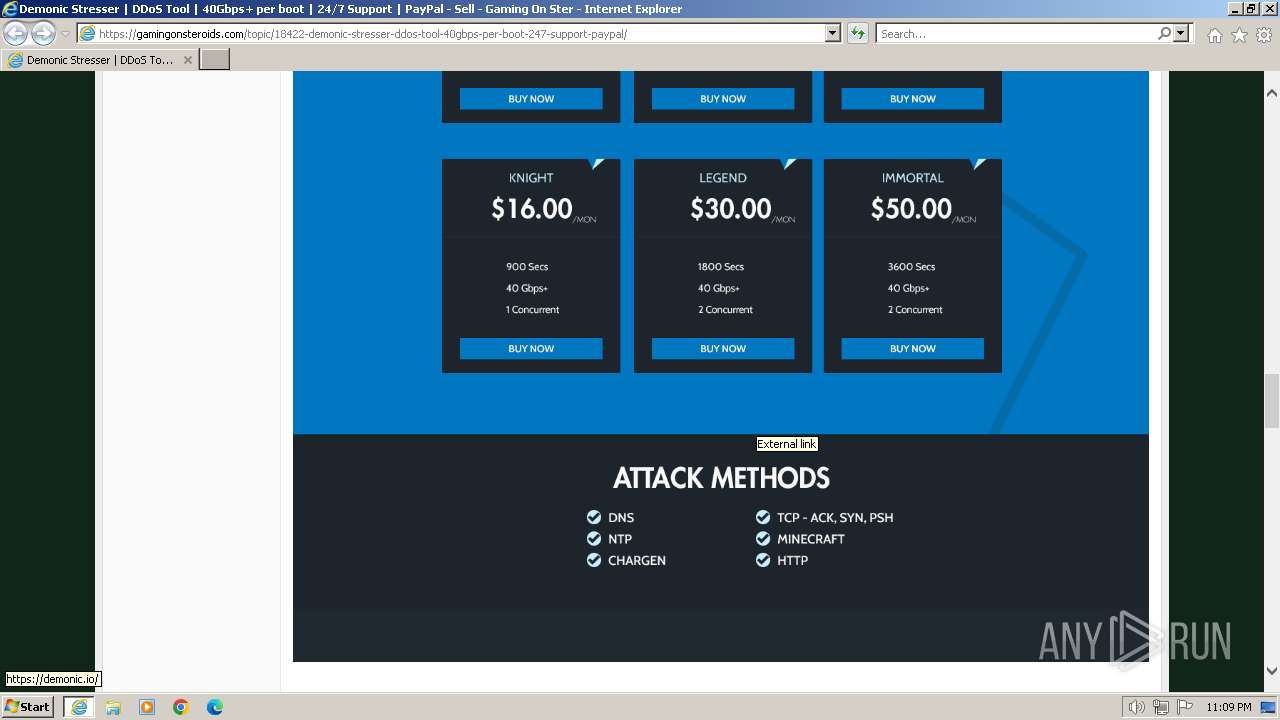This screenshot has width=1280, height=720.
Task: Click the 3600 Secs text
Action: point(911,267)
